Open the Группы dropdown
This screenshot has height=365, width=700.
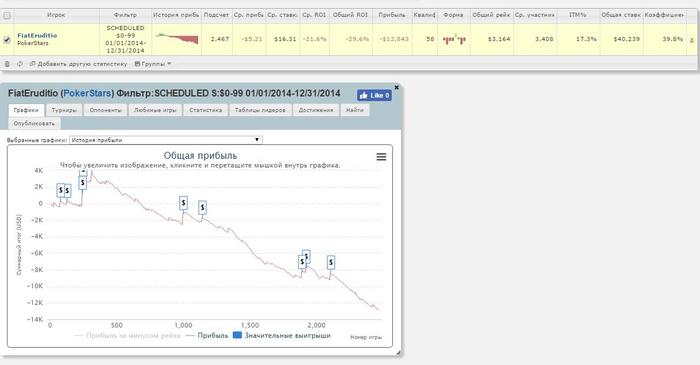(x=153, y=64)
